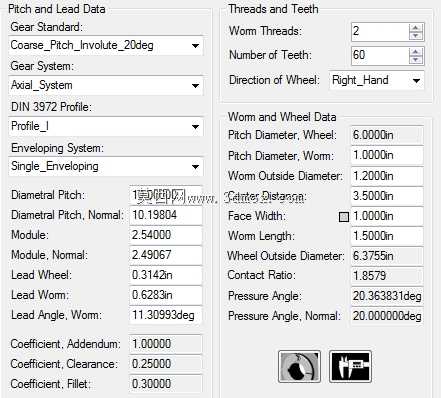Open the Enveloping System dropdown
The width and height of the screenshot is (441, 398).
click(106, 166)
